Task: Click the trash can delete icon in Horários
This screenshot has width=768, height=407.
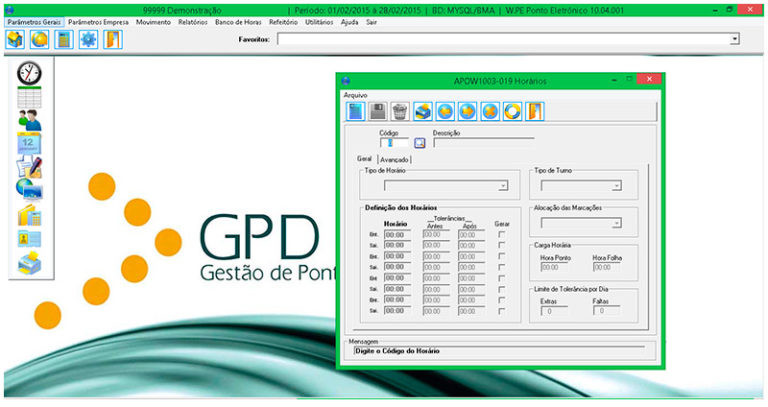Action: point(400,111)
